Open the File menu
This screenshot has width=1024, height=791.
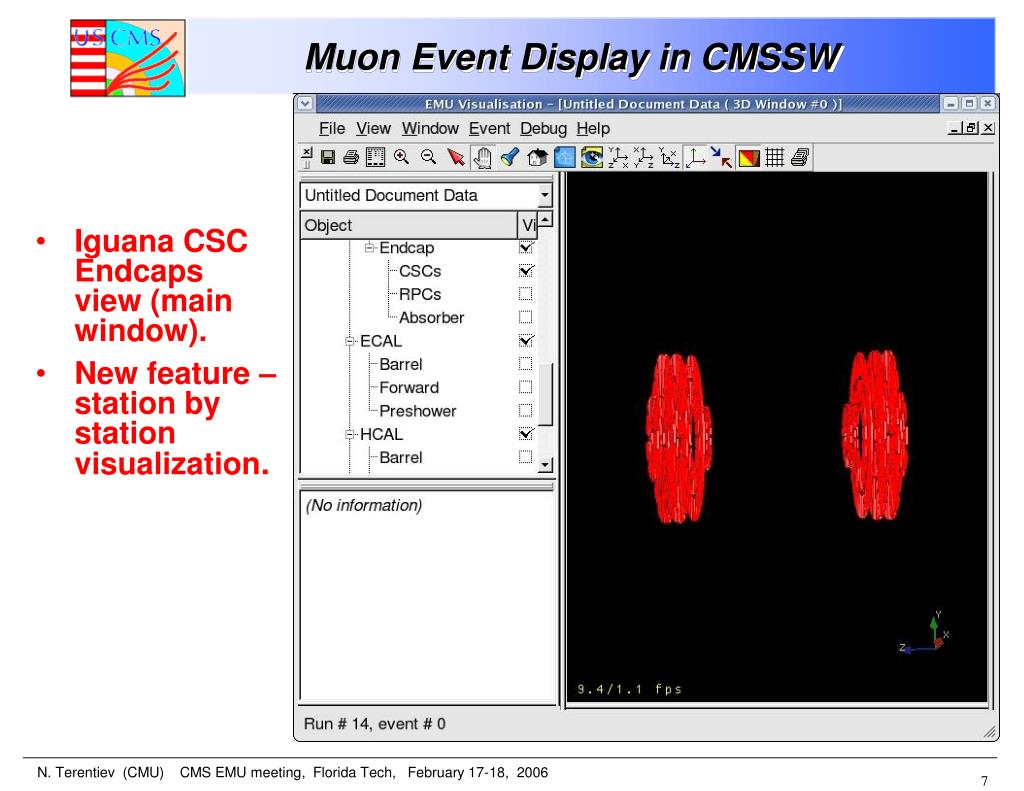pos(332,129)
